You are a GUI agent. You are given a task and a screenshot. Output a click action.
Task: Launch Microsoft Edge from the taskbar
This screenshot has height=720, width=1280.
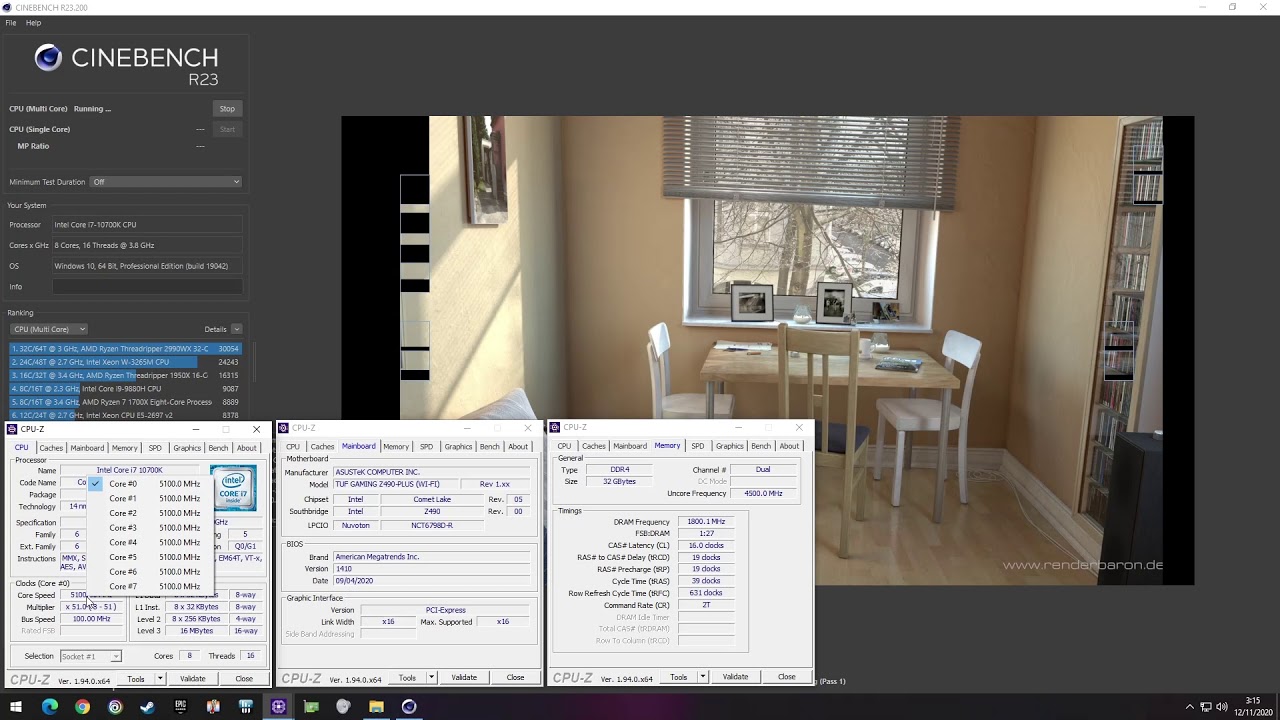50,706
